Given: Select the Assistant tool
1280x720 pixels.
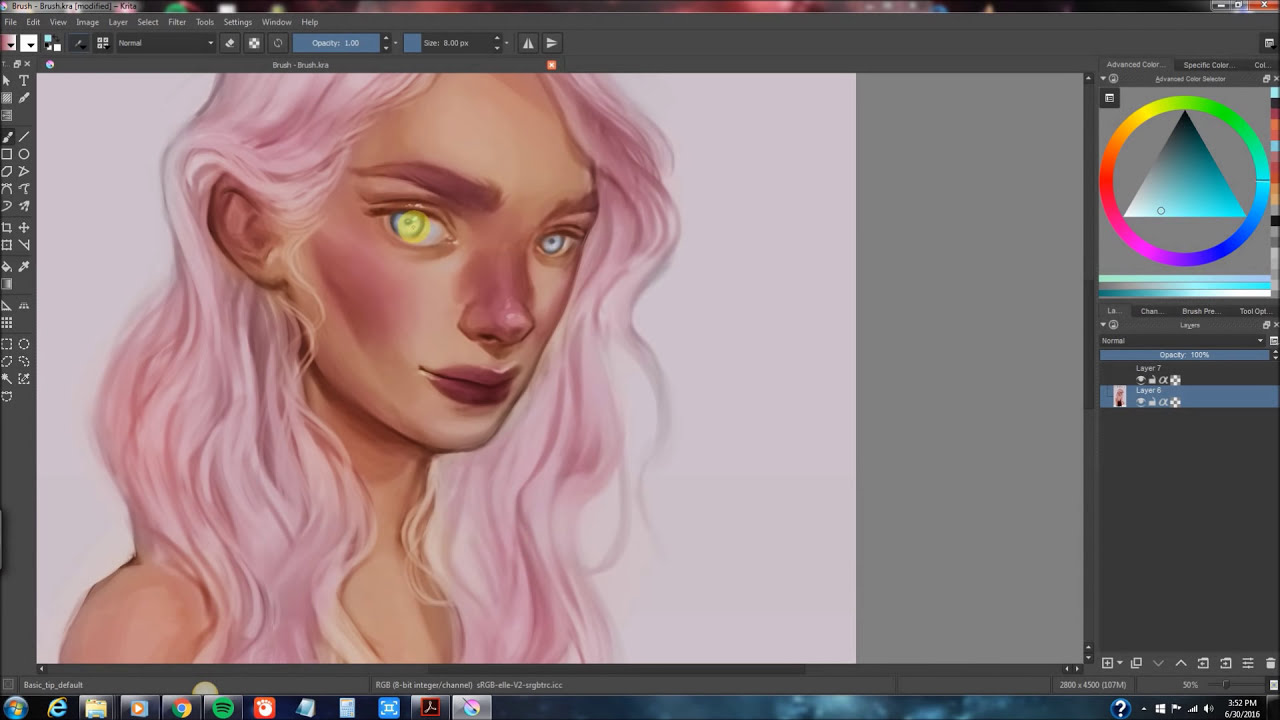Looking at the screenshot, I should pos(7,306).
